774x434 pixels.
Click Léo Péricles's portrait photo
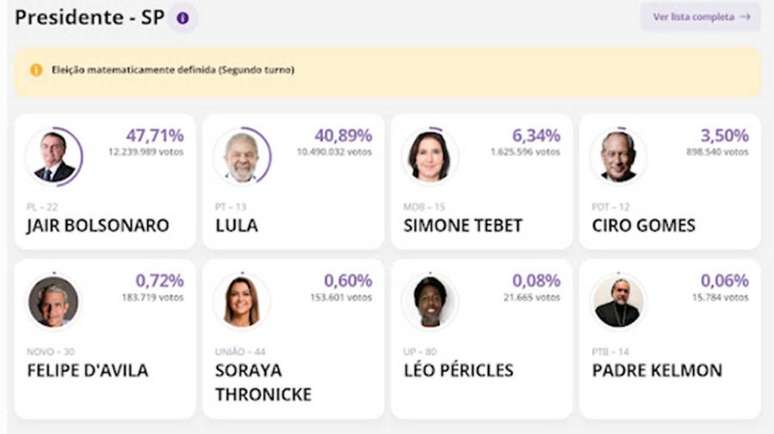pos(430,302)
